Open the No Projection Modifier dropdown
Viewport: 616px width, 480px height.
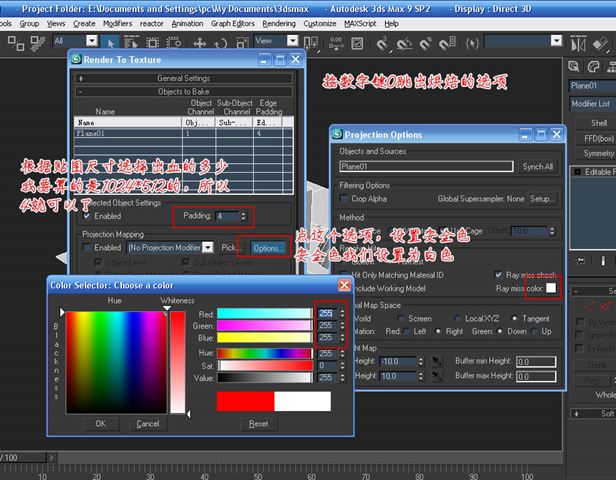208,247
